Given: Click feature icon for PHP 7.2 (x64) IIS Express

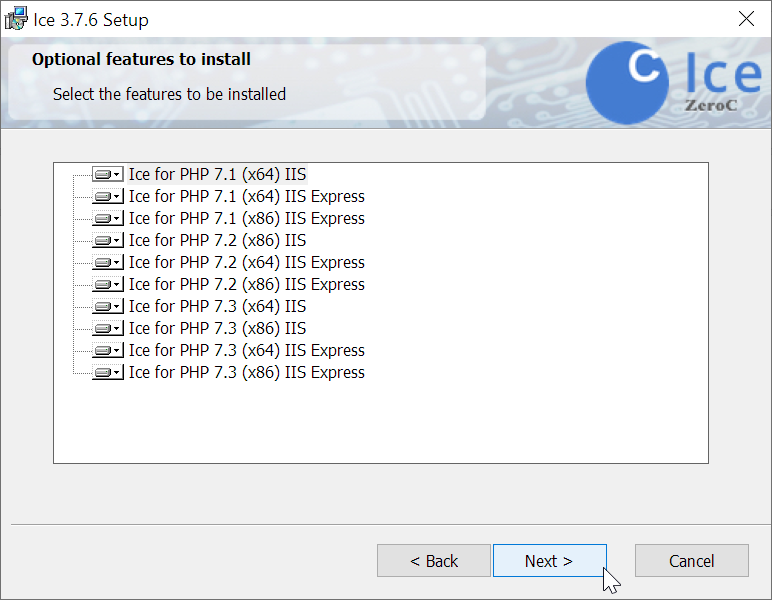Looking at the screenshot, I should [107, 262].
